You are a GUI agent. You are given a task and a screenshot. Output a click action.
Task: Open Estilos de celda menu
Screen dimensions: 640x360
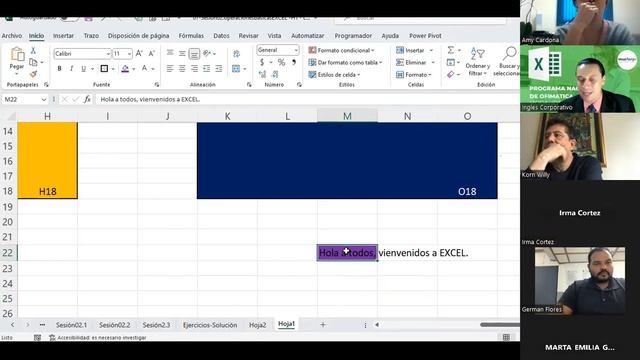click(x=334, y=75)
